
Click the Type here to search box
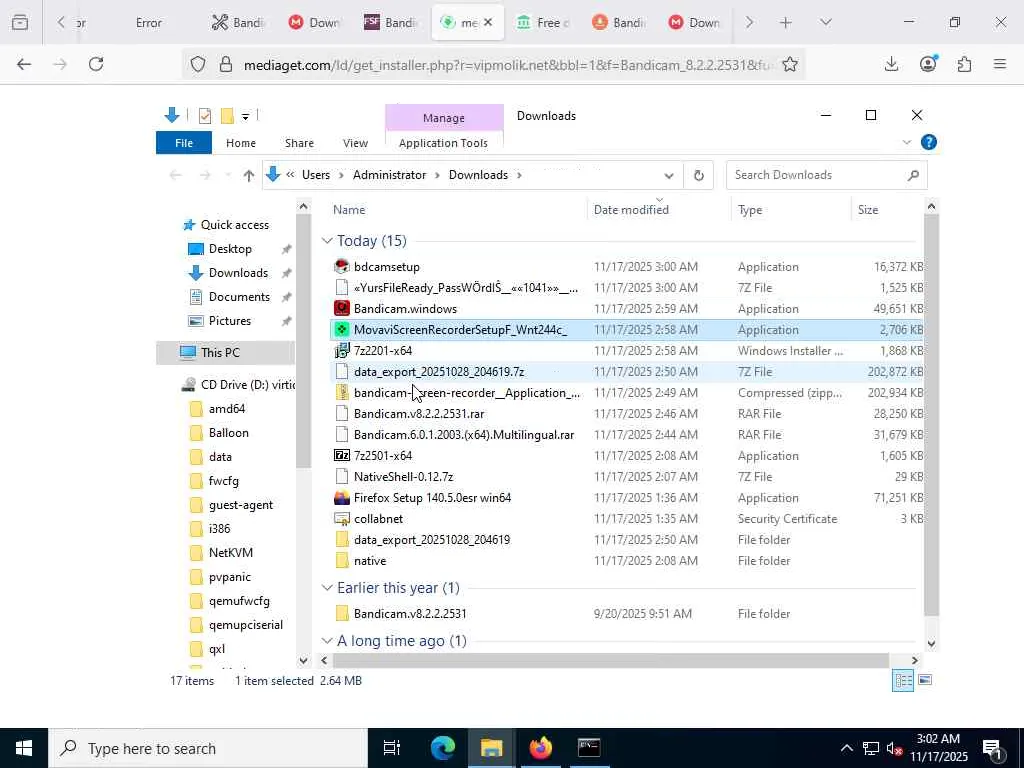point(208,748)
